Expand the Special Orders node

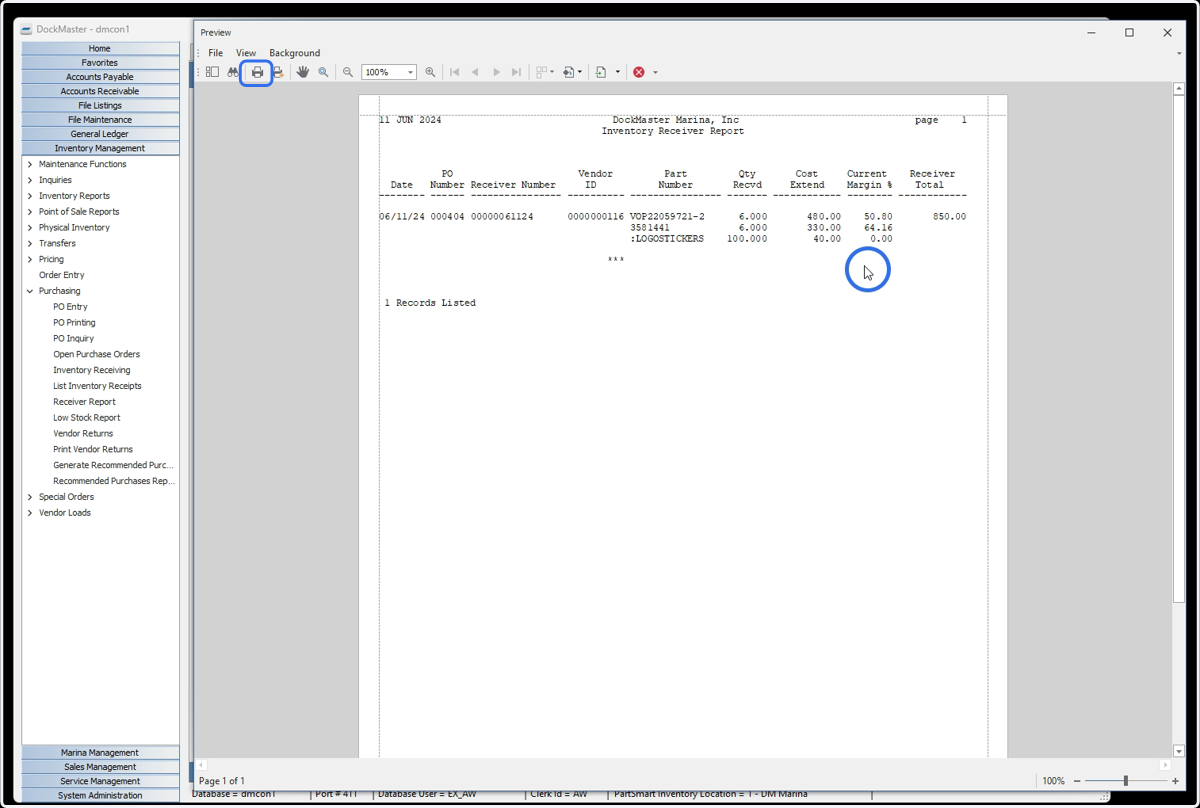coord(30,497)
